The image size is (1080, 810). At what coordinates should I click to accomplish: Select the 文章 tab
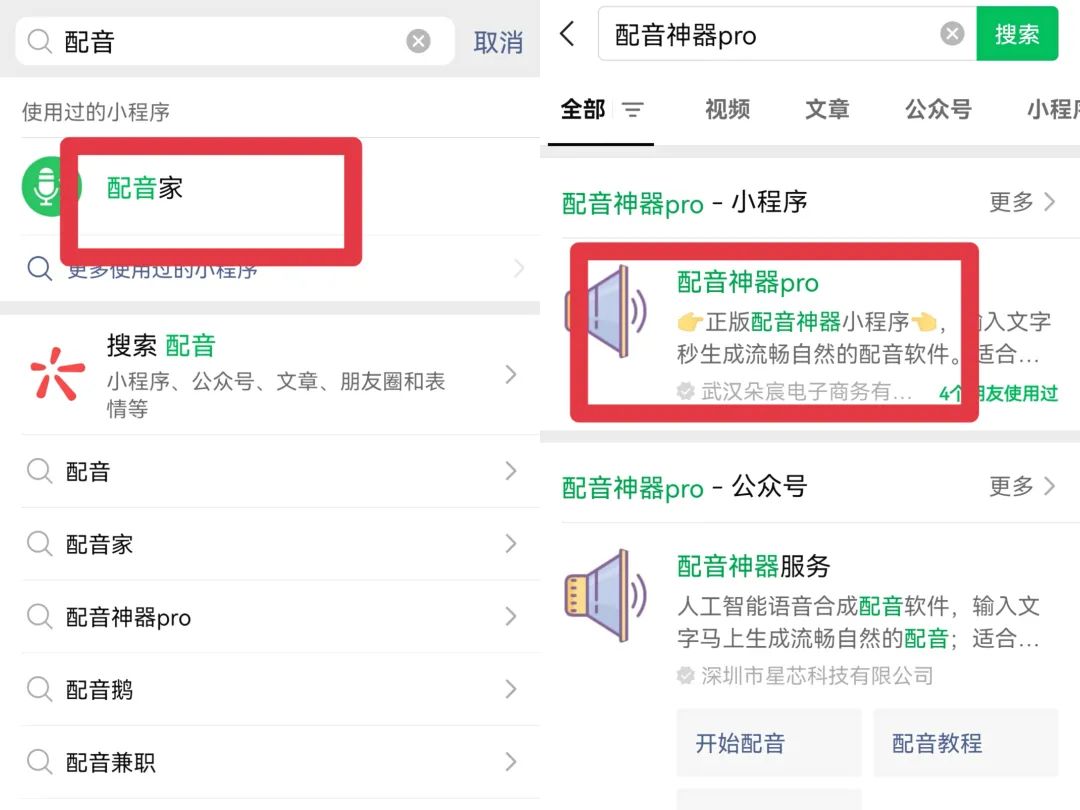(x=827, y=110)
